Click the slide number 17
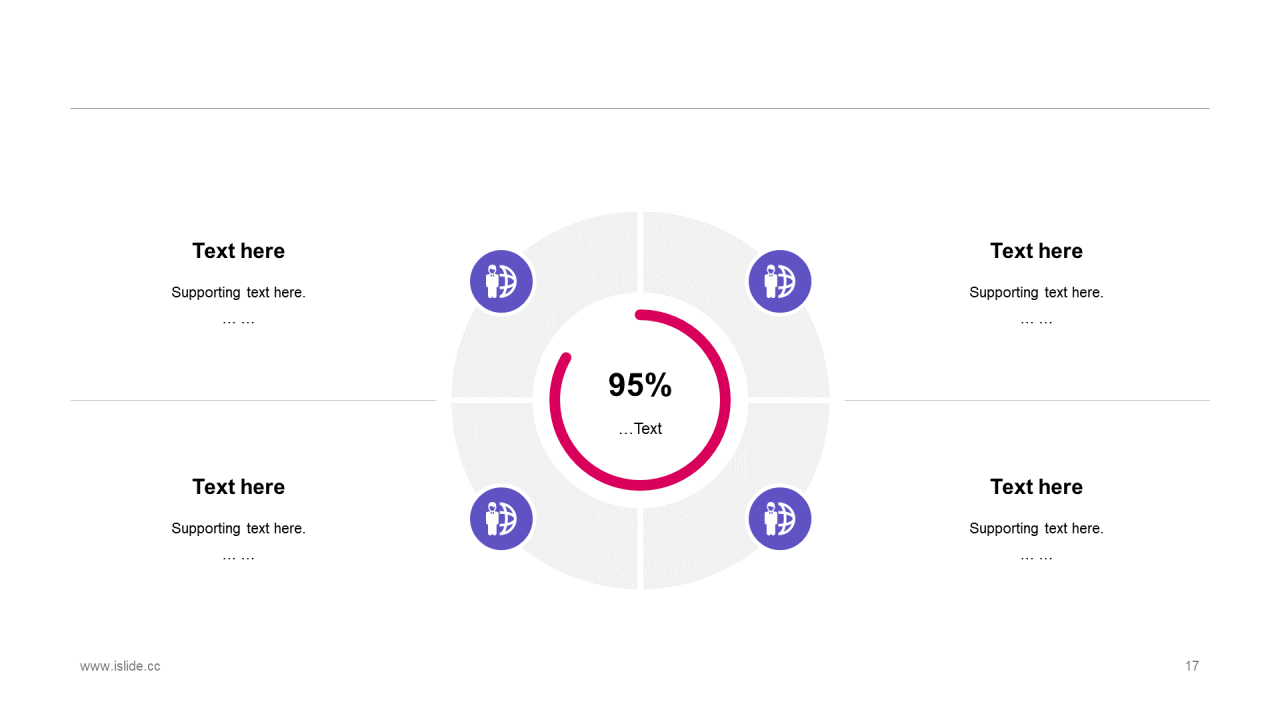 [x=1191, y=666]
